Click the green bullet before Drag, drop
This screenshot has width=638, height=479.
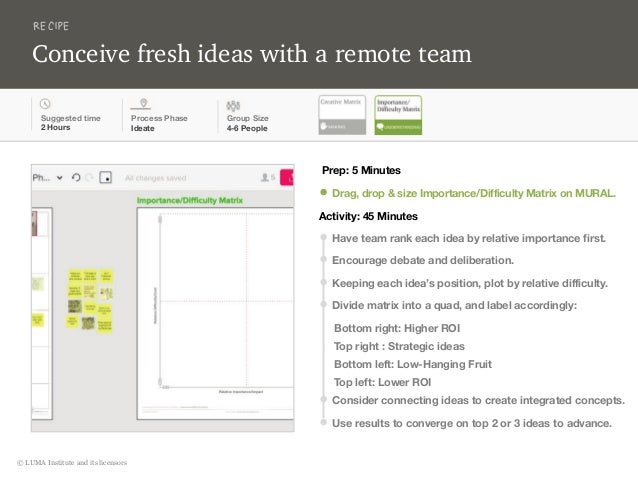tap(323, 192)
